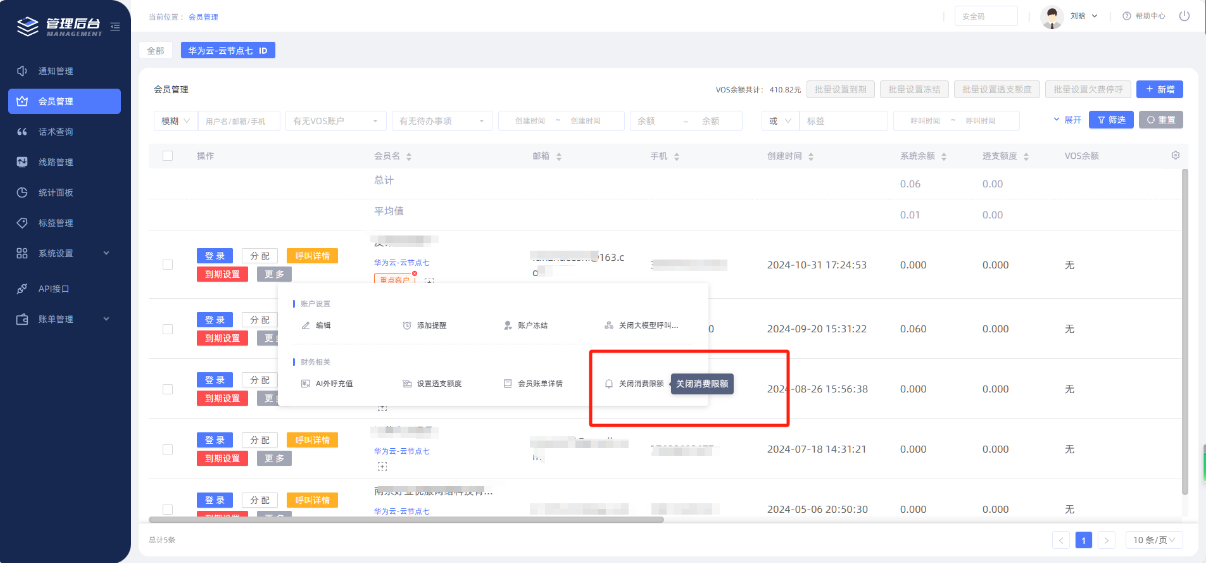Viewport: 1206px width, 563px height.
Task: Open the 10条/页 page size dropdown
Action: (1155, 540)
